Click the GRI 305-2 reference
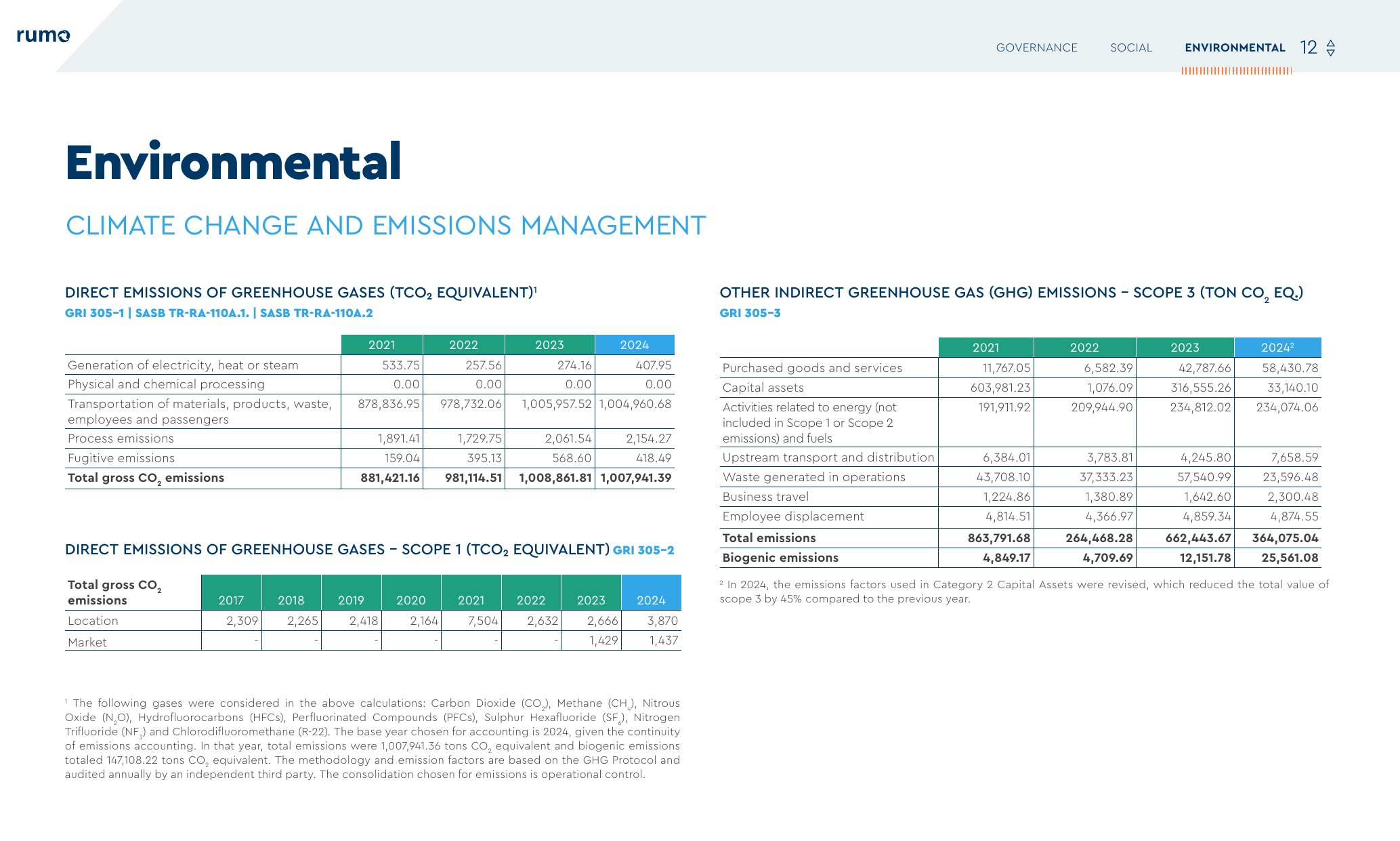 643,550
